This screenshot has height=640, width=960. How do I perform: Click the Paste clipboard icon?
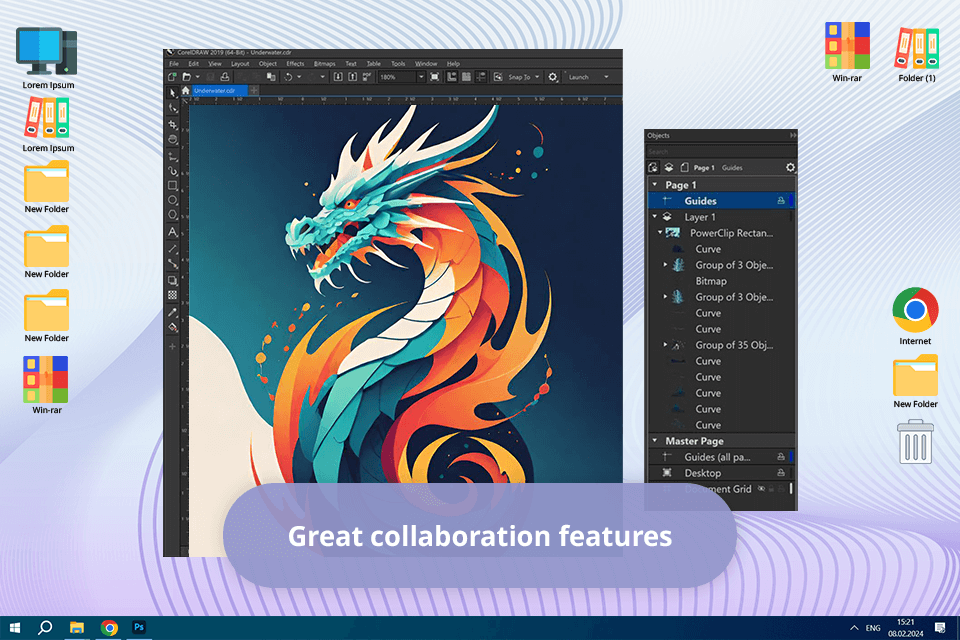click(271, 77)
